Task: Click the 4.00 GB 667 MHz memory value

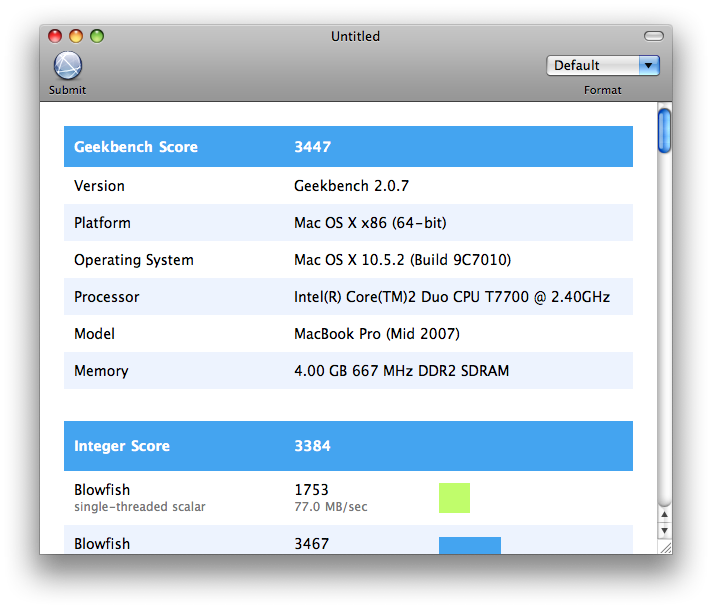Action: 401,371
